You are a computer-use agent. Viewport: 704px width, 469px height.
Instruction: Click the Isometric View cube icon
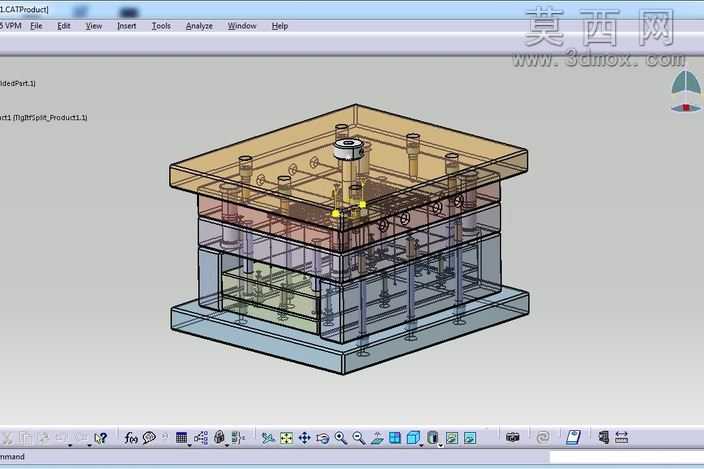click(413, 438)
